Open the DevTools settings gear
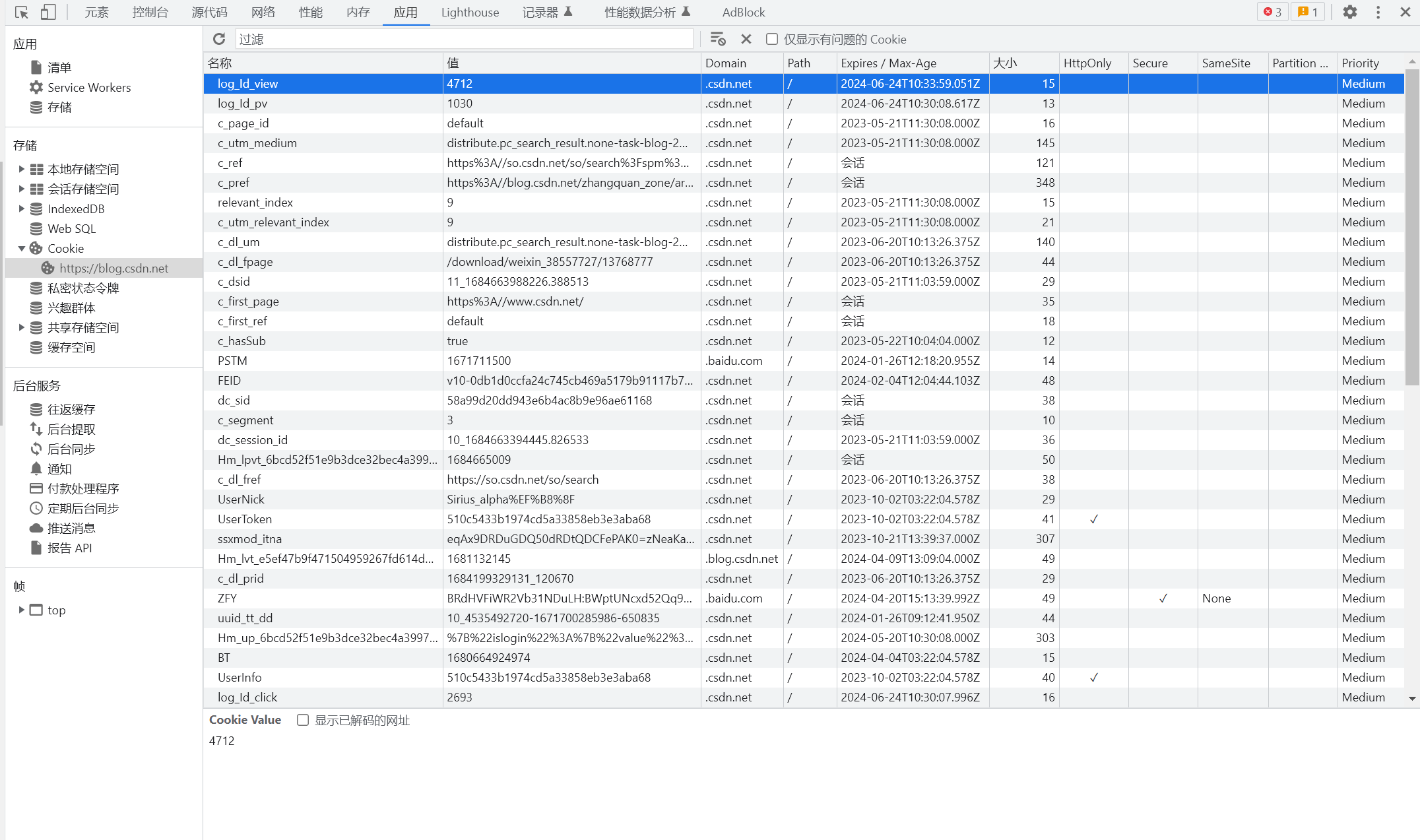This screenshot has width=1420, height=840. coord(1350,12)
